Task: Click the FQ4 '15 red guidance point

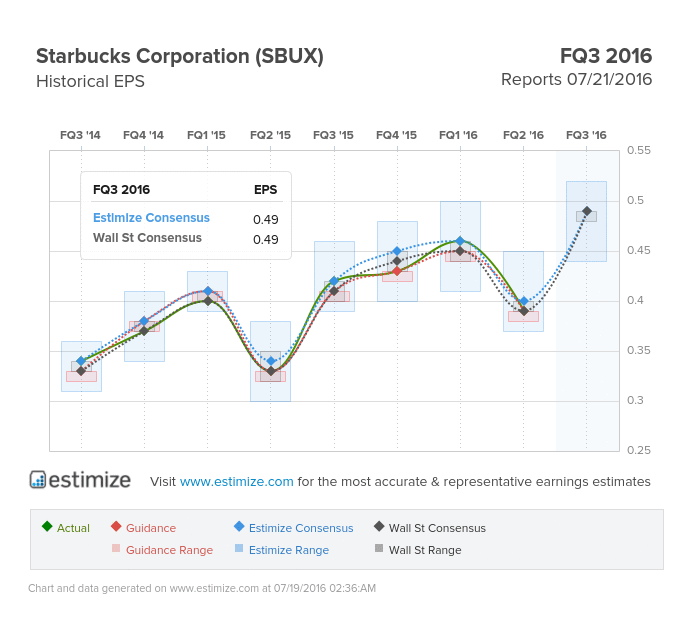Action: point(397,271)
